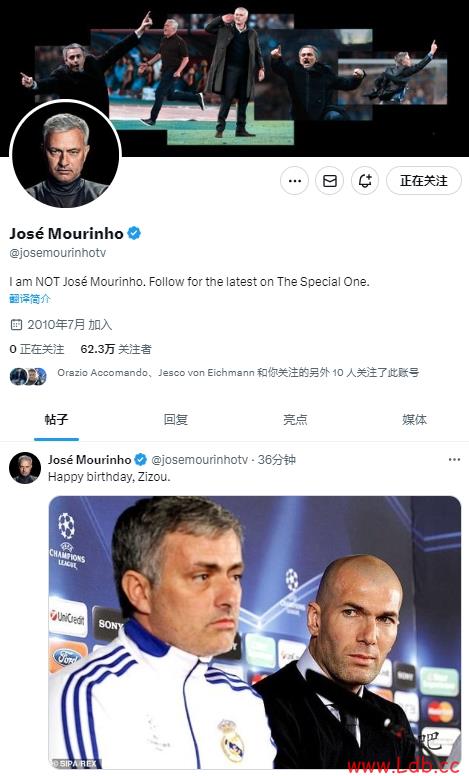Open the Champions League press conference photo
Image resolution: width=469 pixels, height=776 pixels.
255,632
